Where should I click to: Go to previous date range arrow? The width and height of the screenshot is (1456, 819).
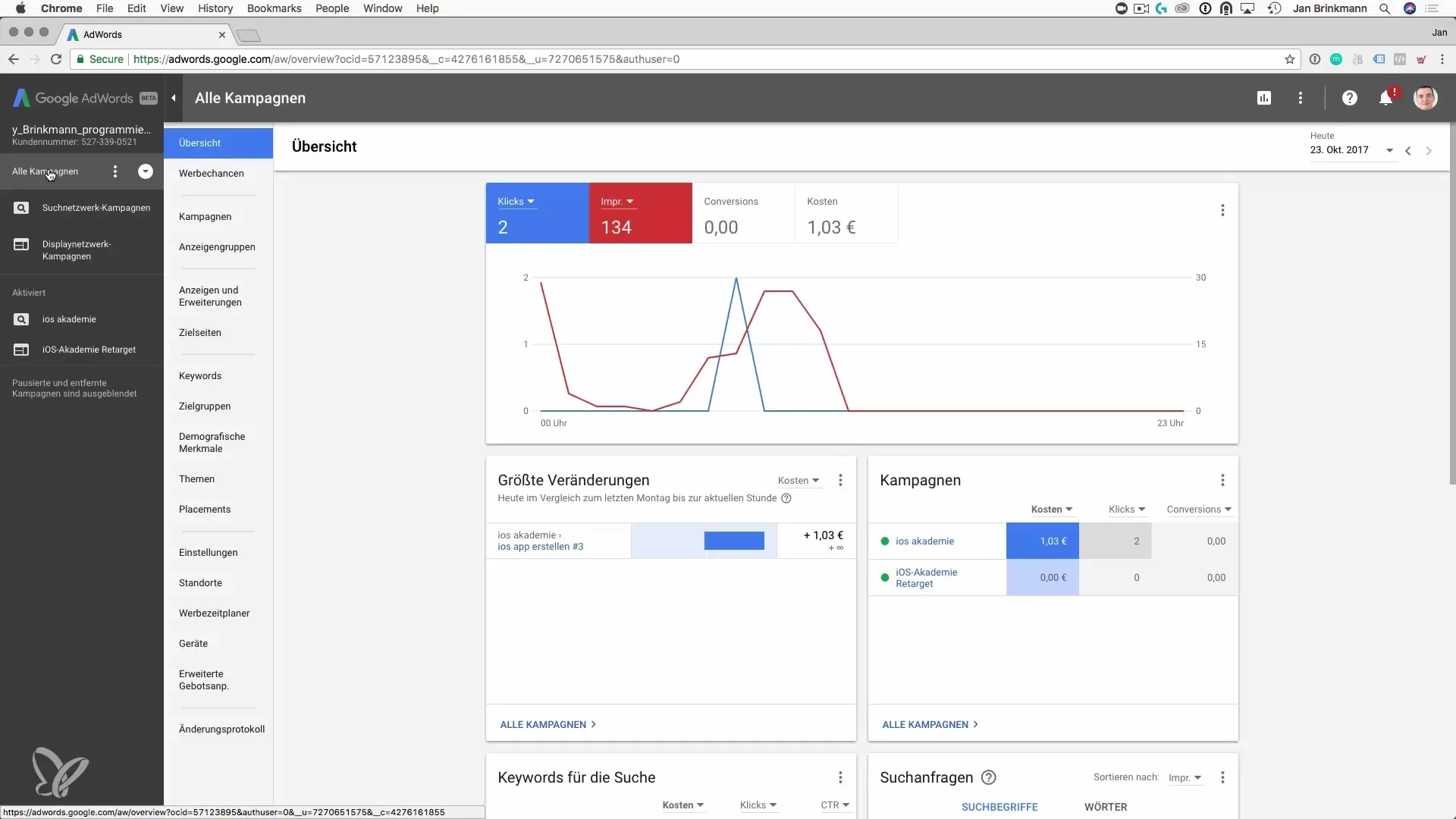tap(1407, 151)
